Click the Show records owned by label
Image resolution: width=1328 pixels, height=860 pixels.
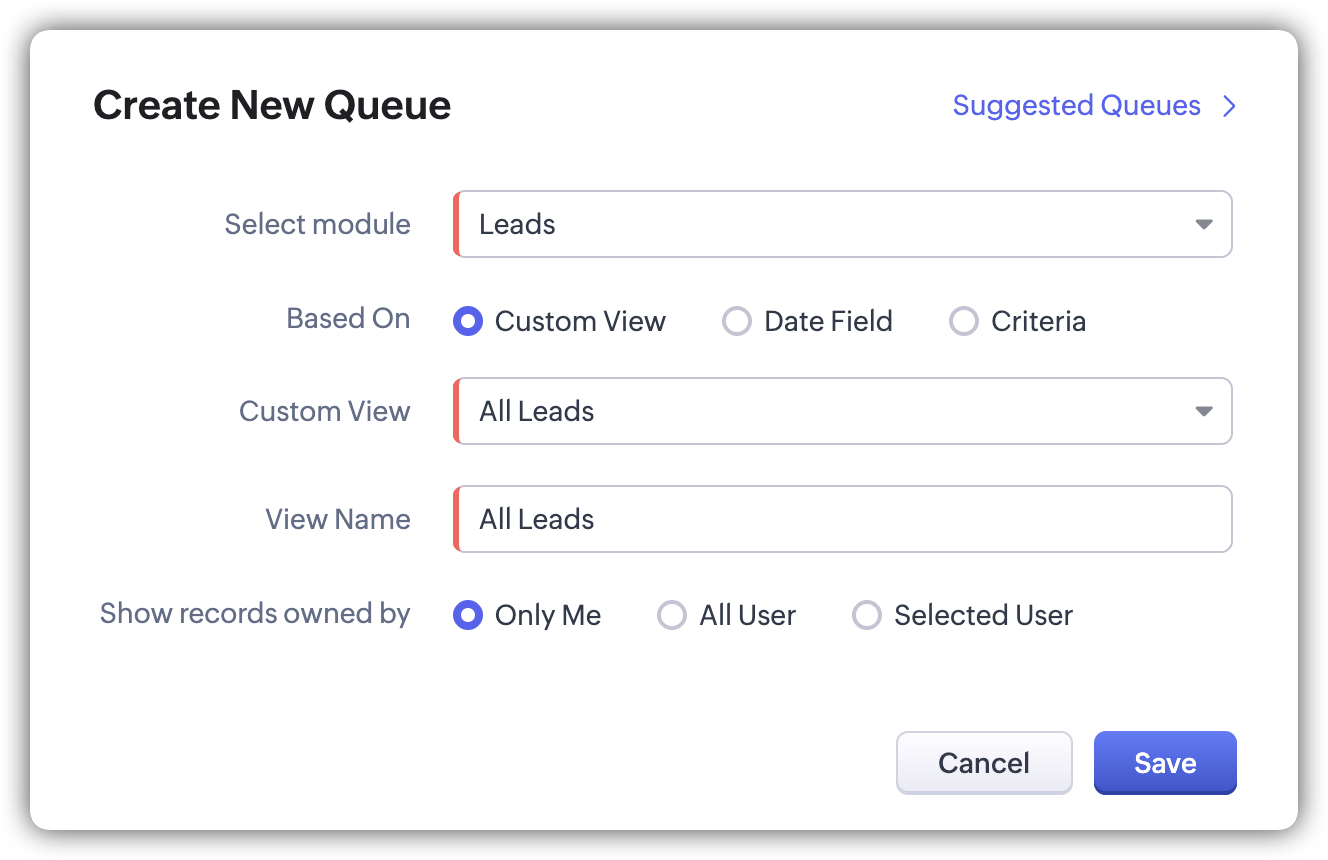coord(255,613)
